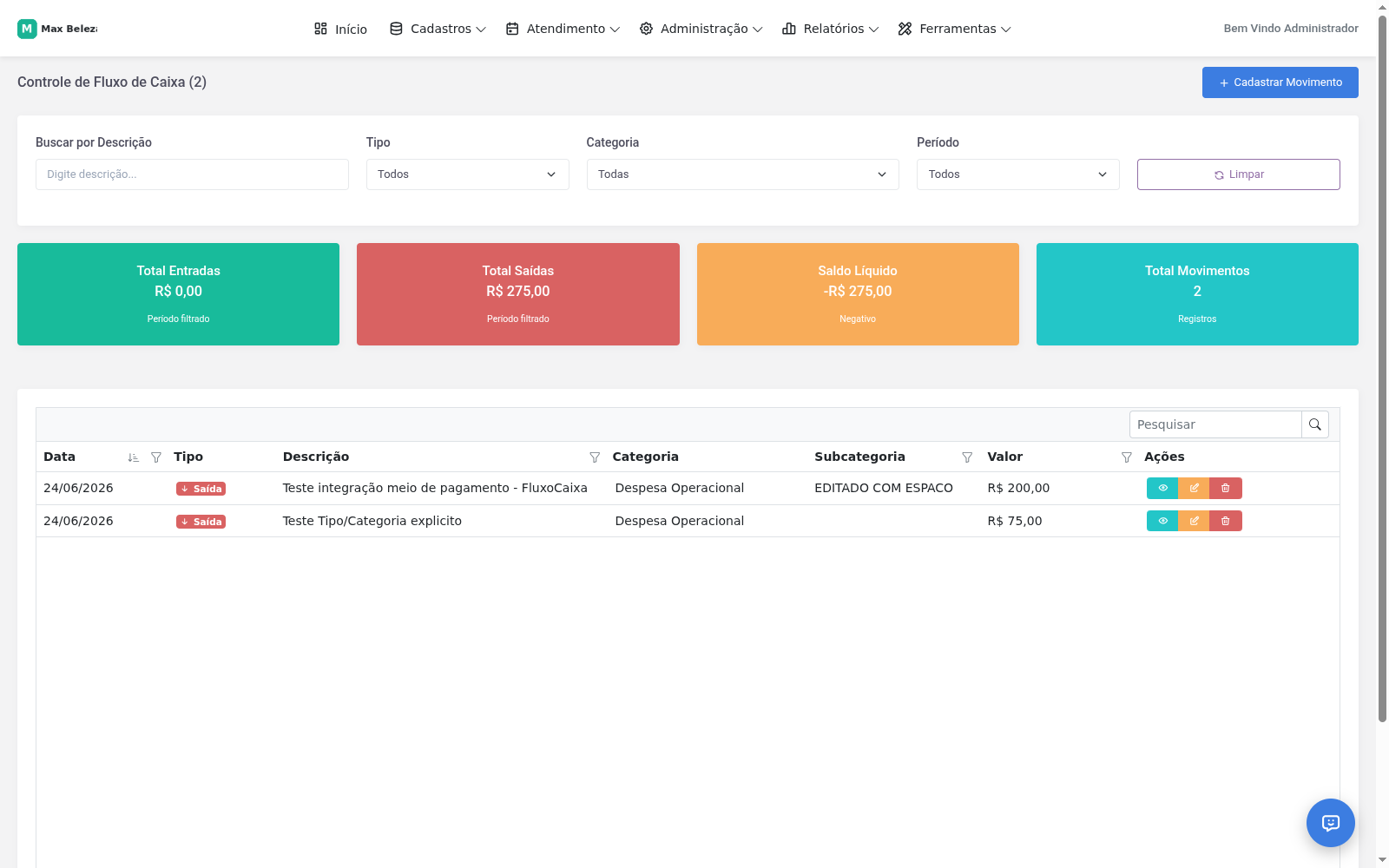Focus the Buscar por Descrição input field
1389x868 pixels.
point(192,174)
